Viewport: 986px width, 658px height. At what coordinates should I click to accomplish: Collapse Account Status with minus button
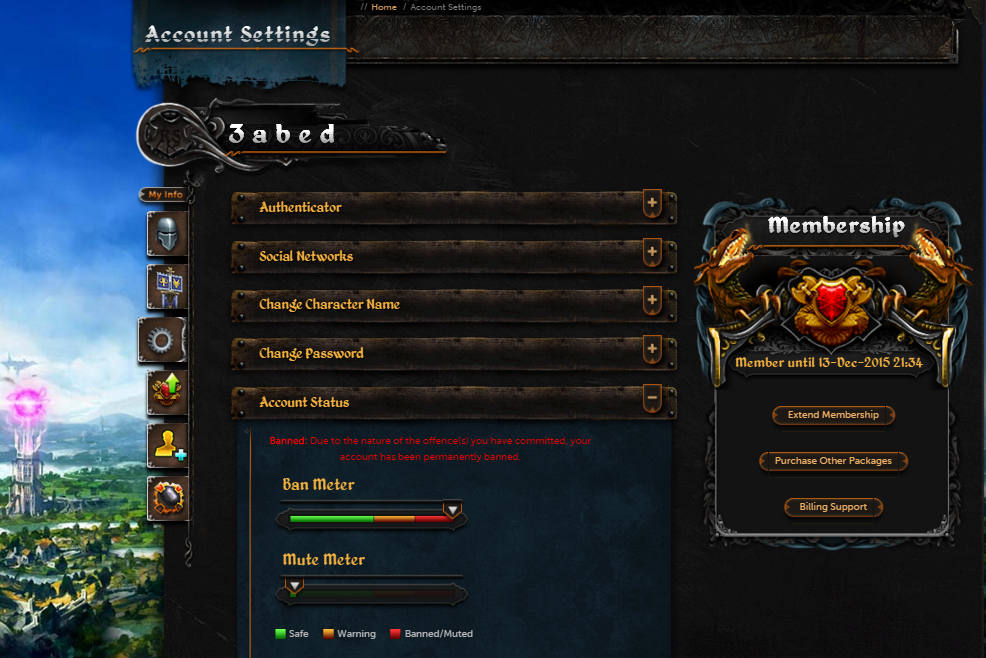point(652,398)
